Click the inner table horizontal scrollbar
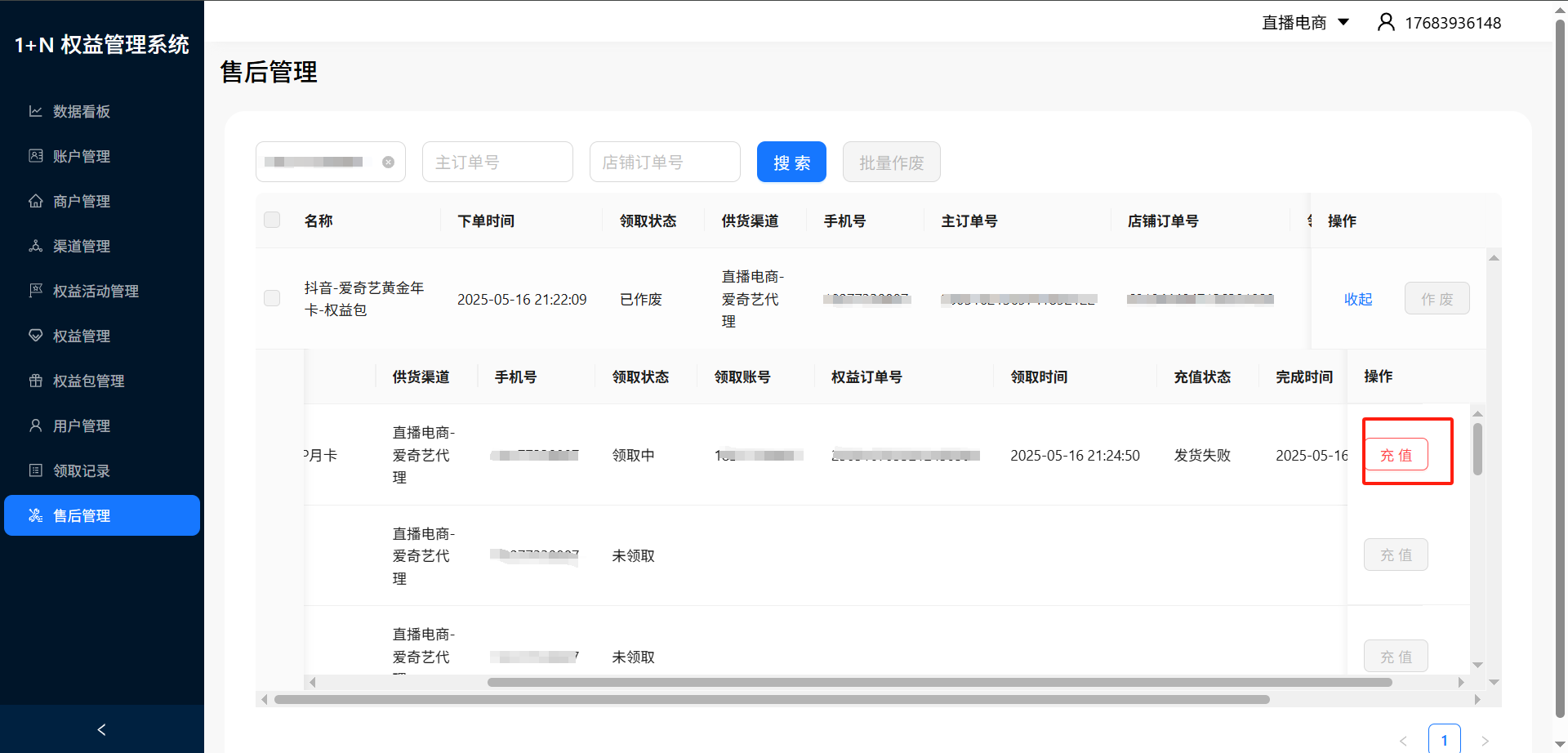This screenshot has height=753, width=1568. (x=939, y=682)
